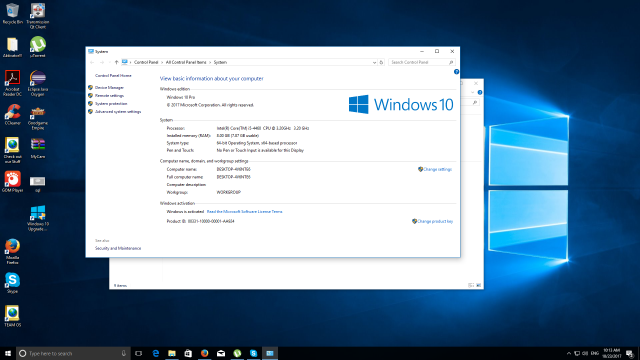Open Skype from the taskbar
640x360 pixels.
[253, 353]
